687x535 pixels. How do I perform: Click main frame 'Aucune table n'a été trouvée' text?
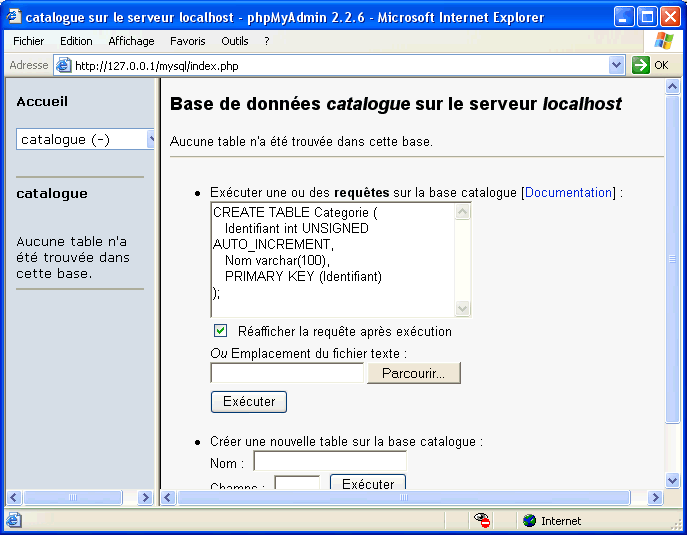tap(301, 142)
